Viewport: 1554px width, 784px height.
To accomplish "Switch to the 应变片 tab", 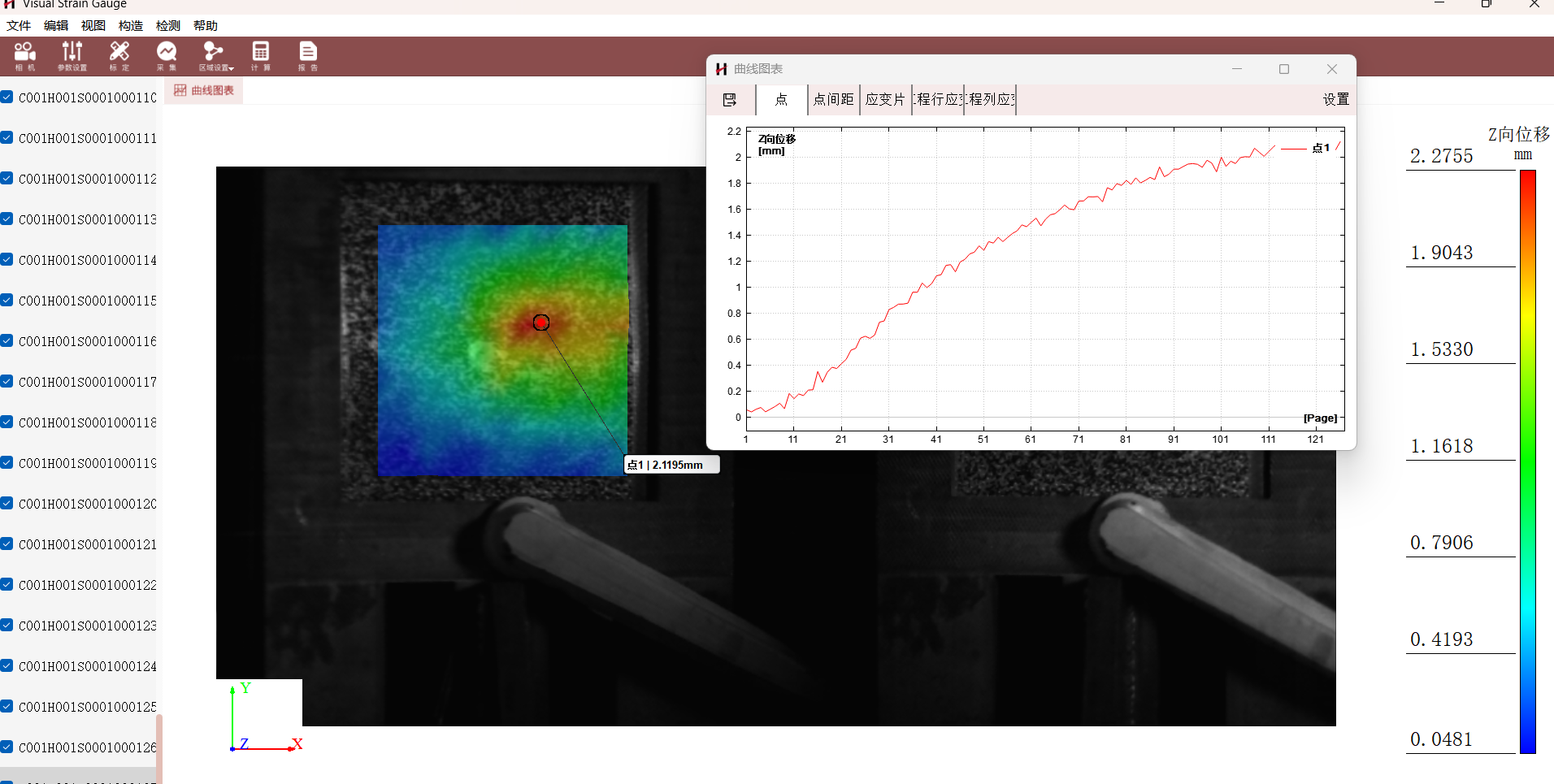I will point(886,100).
